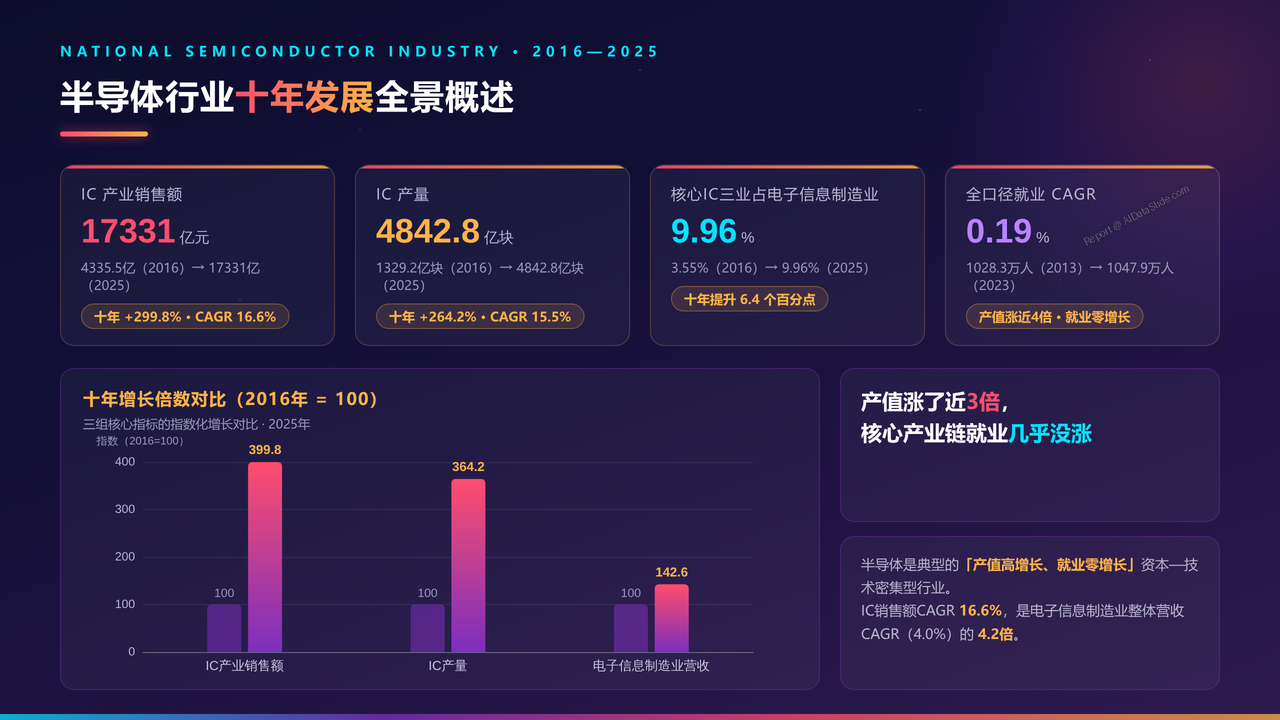
Task: Click the IC 产业销售额 card label
Action: [132, 195]
